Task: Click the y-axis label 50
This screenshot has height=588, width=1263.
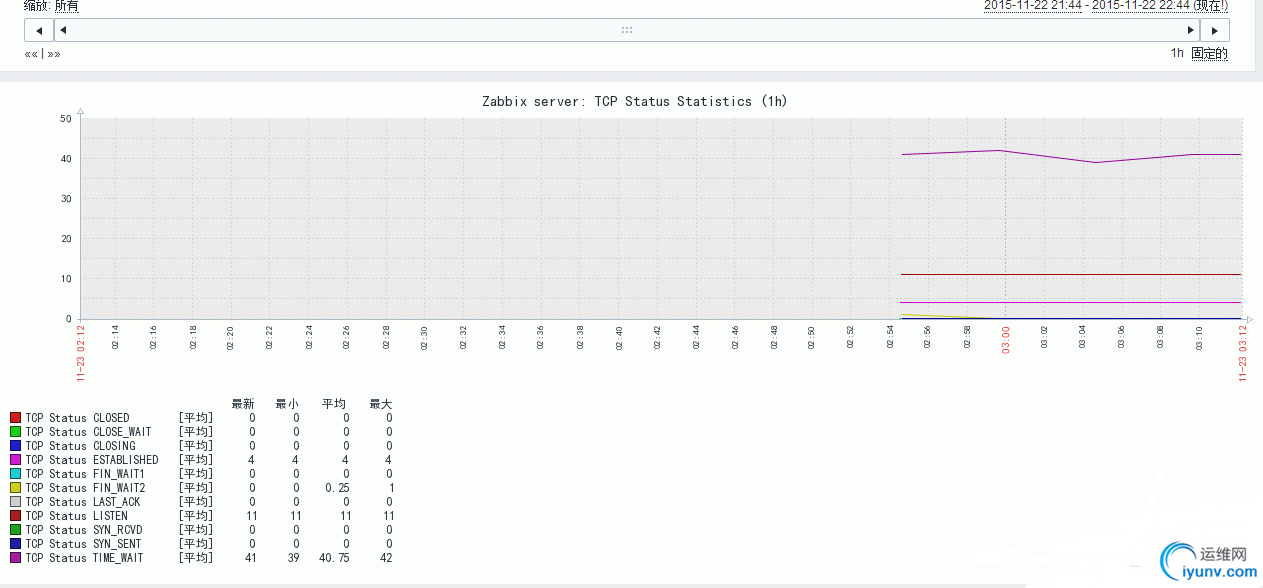Action: (x=66, y=118)
